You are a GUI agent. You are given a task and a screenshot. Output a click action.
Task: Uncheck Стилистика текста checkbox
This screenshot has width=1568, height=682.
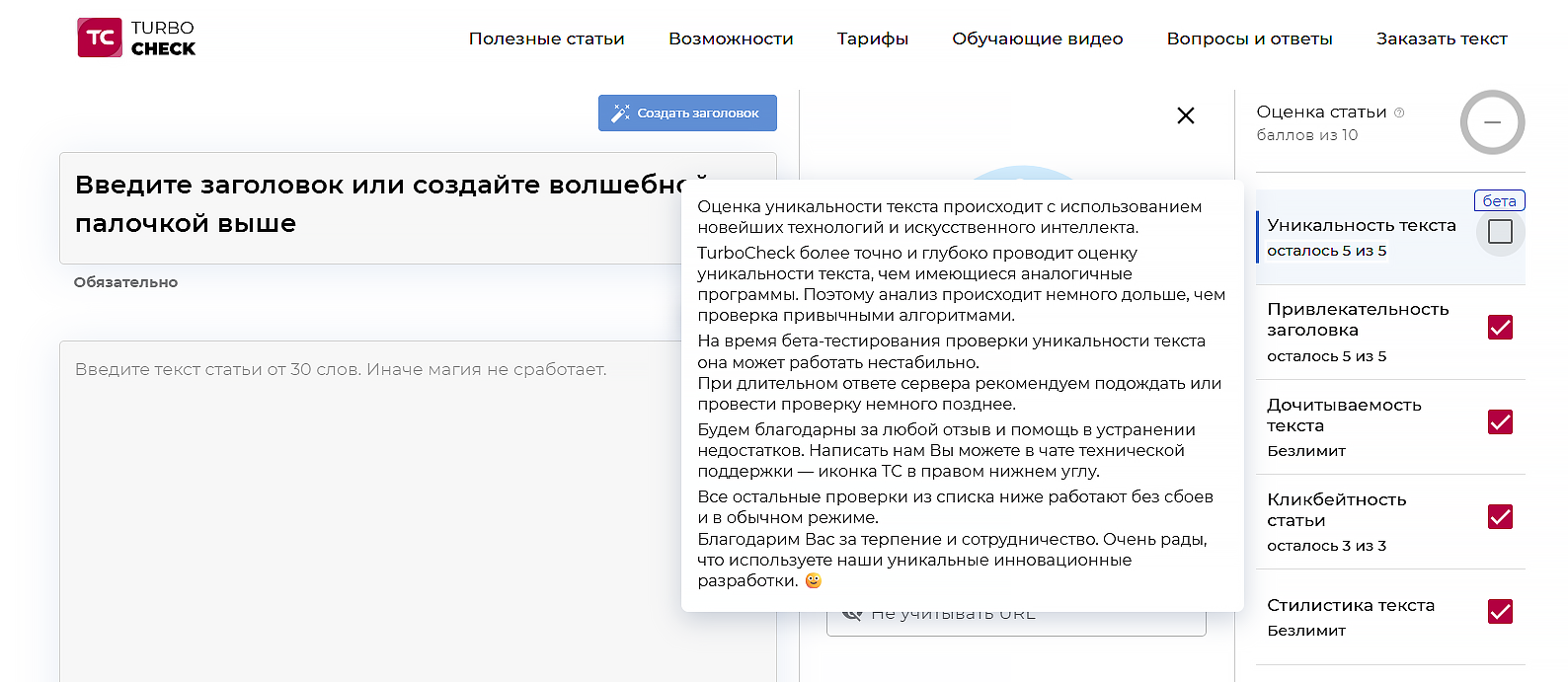click(x=1500, y=611)
